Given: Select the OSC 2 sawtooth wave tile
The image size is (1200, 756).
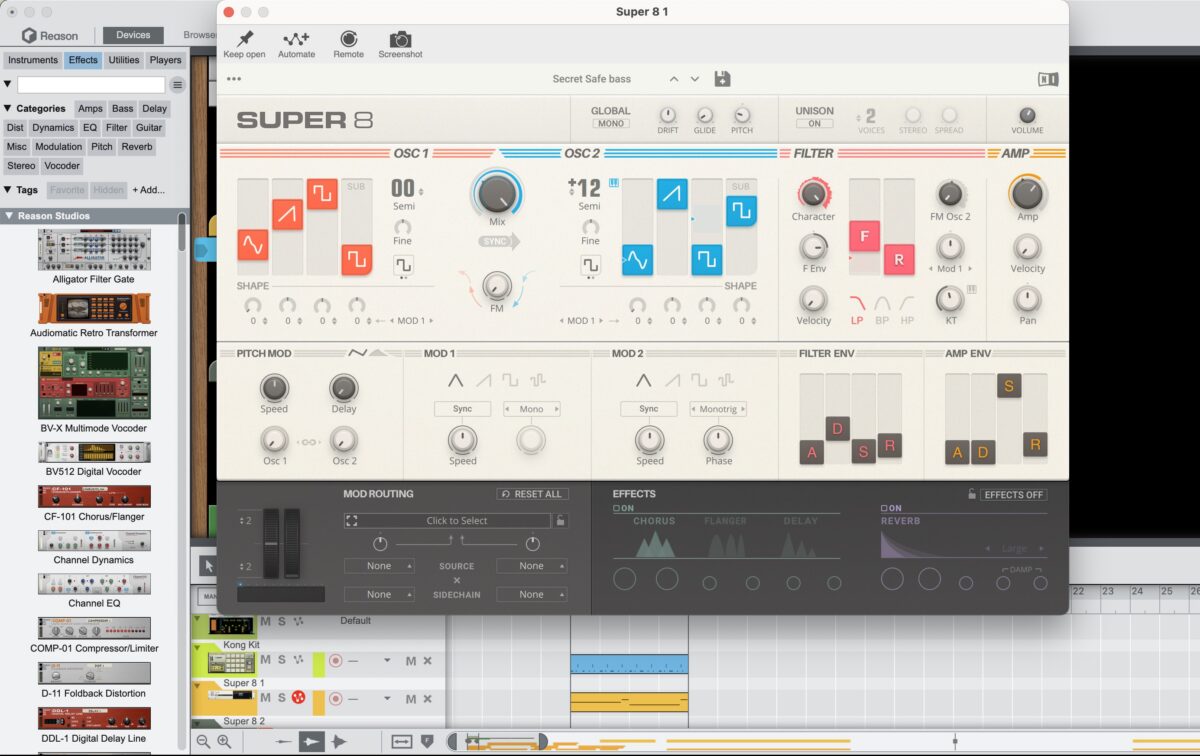Looking at the screenshot, I should click(672, 194).
